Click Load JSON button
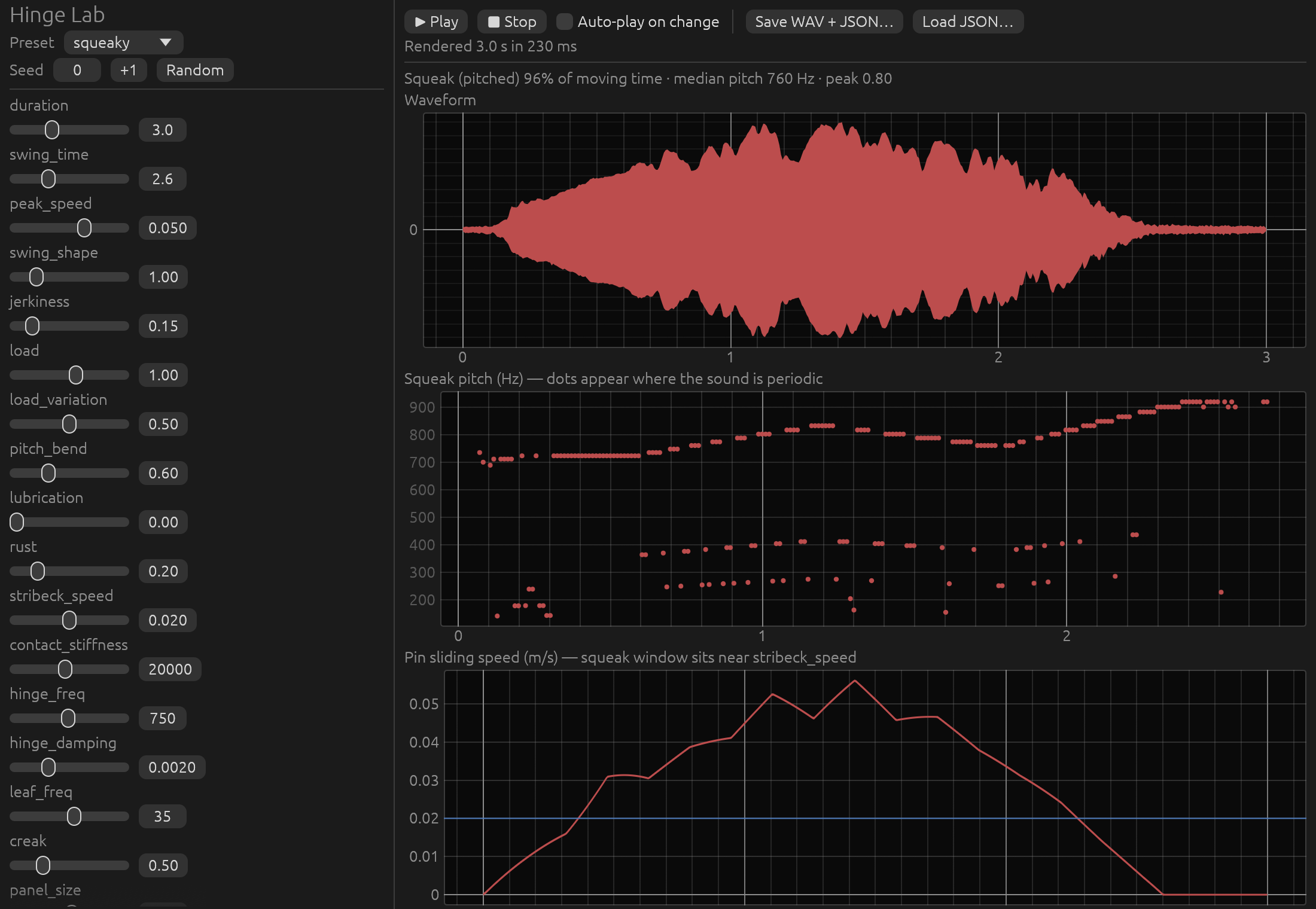The width and height of the screenshot is (1316, 909). coord(968,22)
